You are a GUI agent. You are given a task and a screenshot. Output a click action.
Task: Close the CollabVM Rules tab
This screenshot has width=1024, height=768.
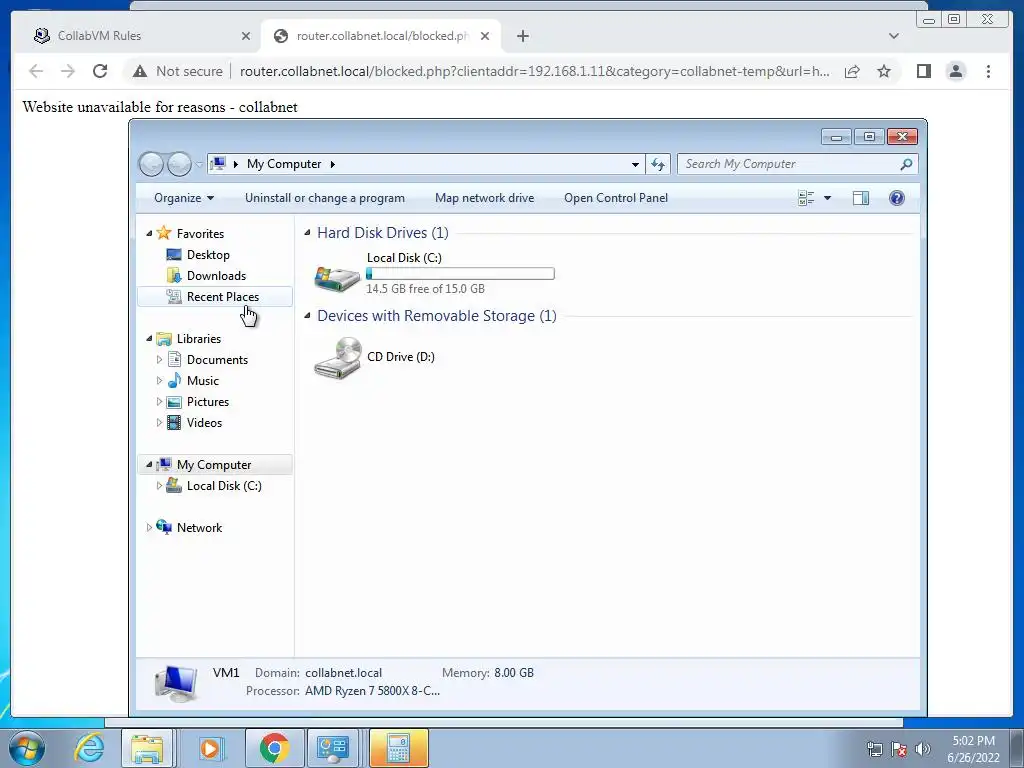[246, 36]
